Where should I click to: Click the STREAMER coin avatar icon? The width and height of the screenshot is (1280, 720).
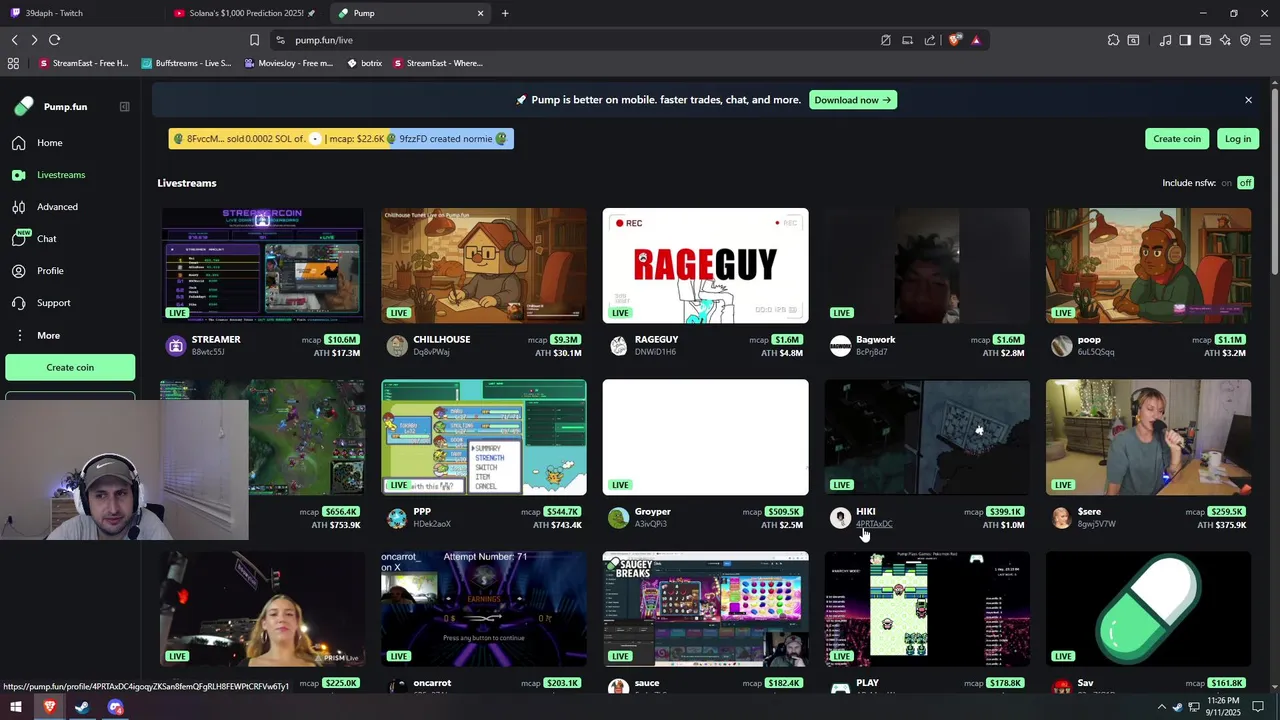pos(176,346)
